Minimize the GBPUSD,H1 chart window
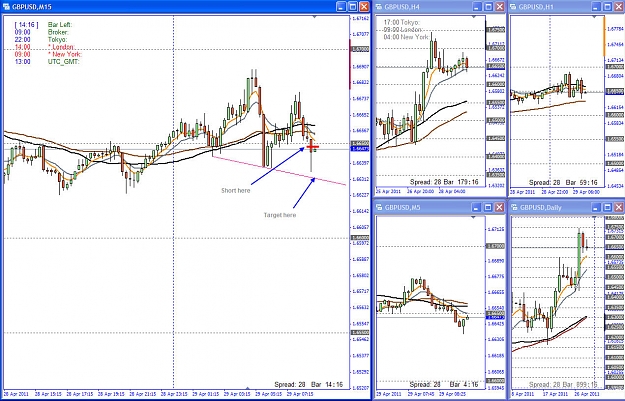This screenshot has width=625, height=401. click(x=596, y=6)
